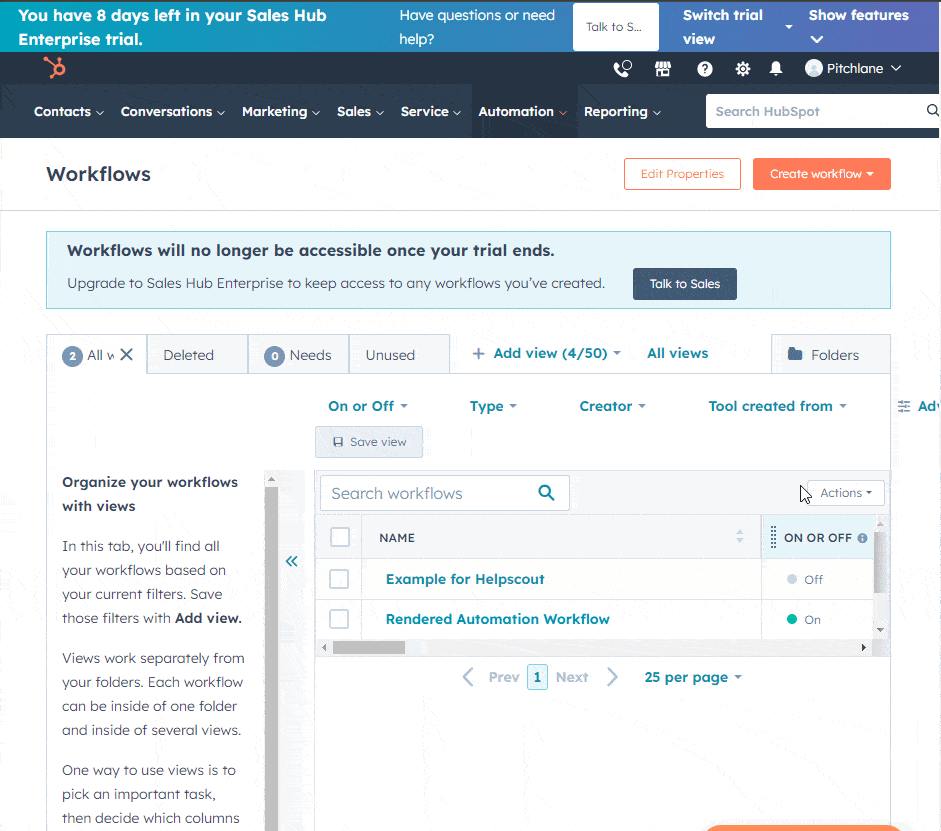941x831 pixels.
Task: Open the Automation navigation menu
Action: click(522, 112)
